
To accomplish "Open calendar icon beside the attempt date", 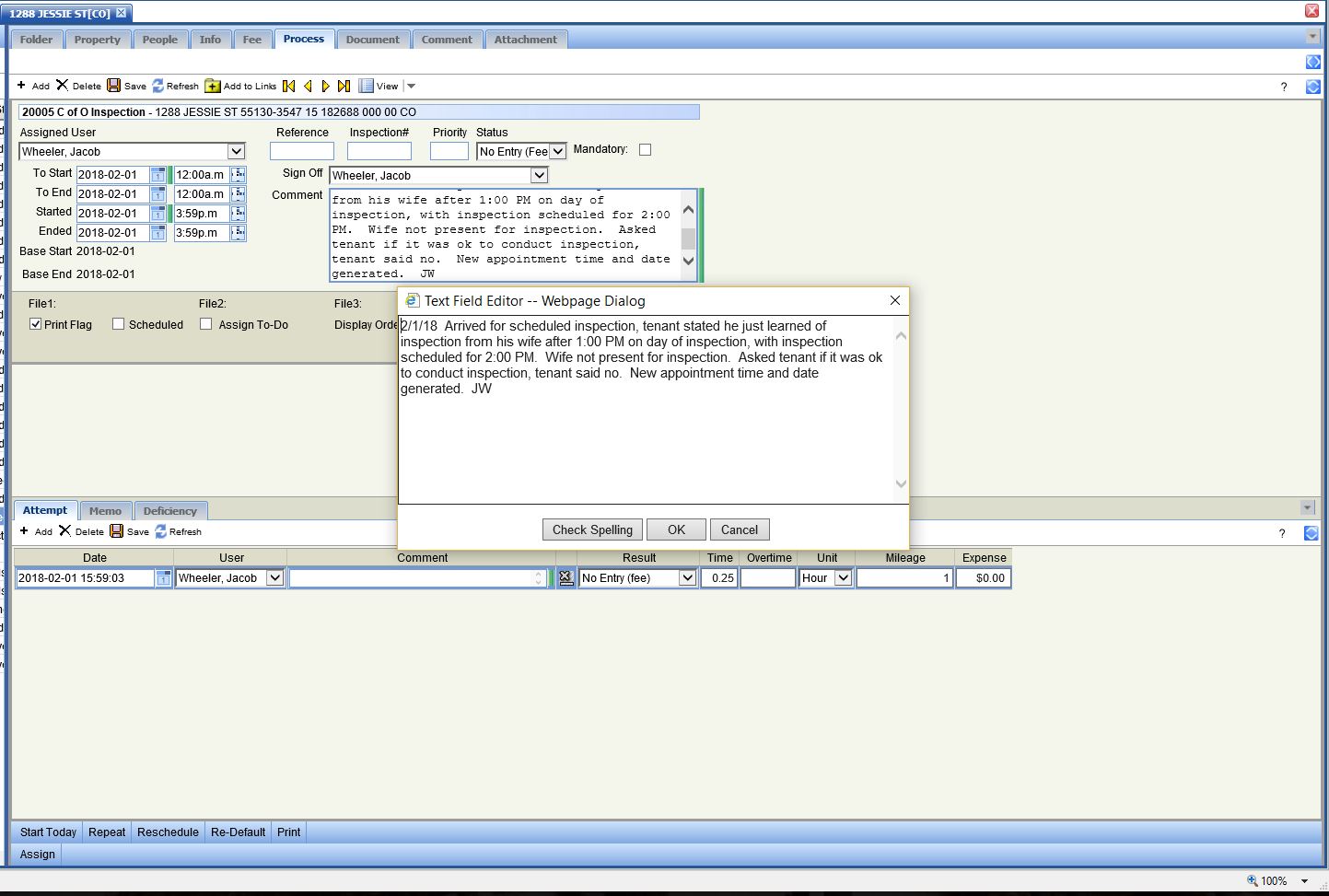I will click(163, 578).
